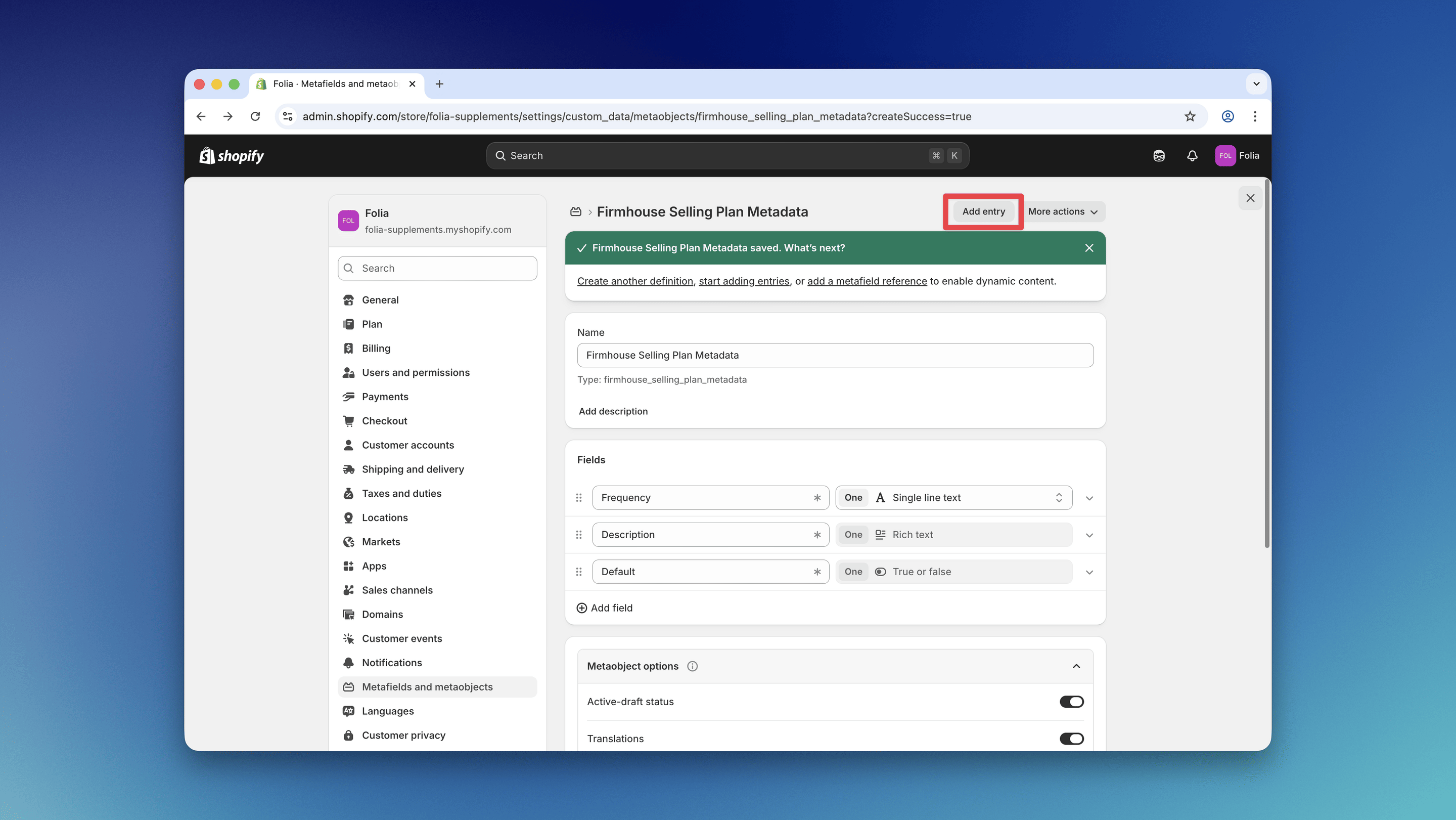
Task: Click the page vertical scrollbar
Action: [x=1266, y=365]
